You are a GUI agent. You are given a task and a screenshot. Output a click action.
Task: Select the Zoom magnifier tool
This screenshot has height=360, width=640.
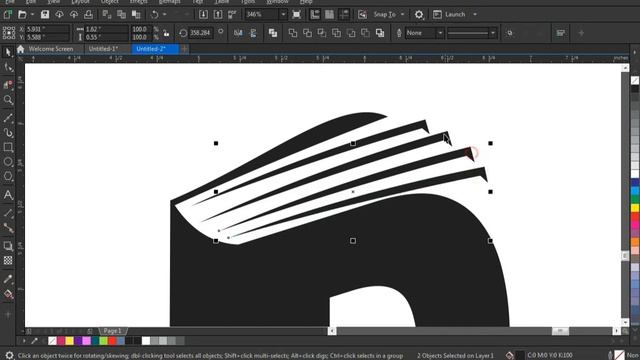click(x=8, y=100)
